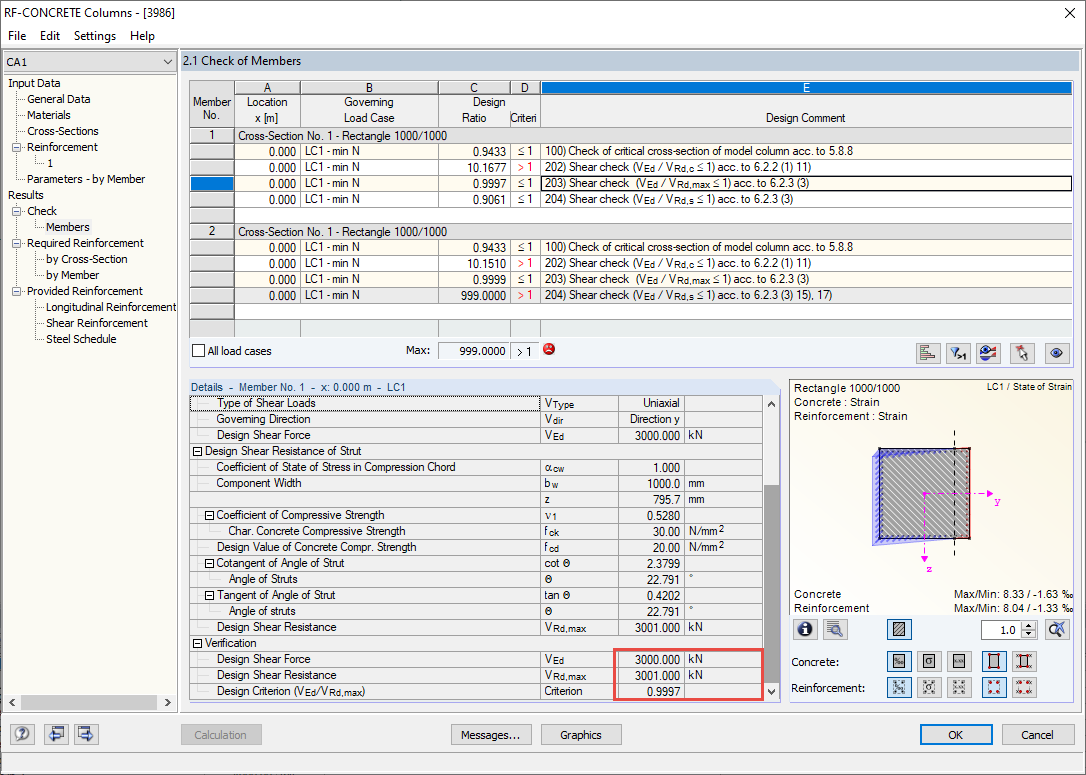Click the Messages... button
This screenshot has height=775, width=1086.
(490, 735)
